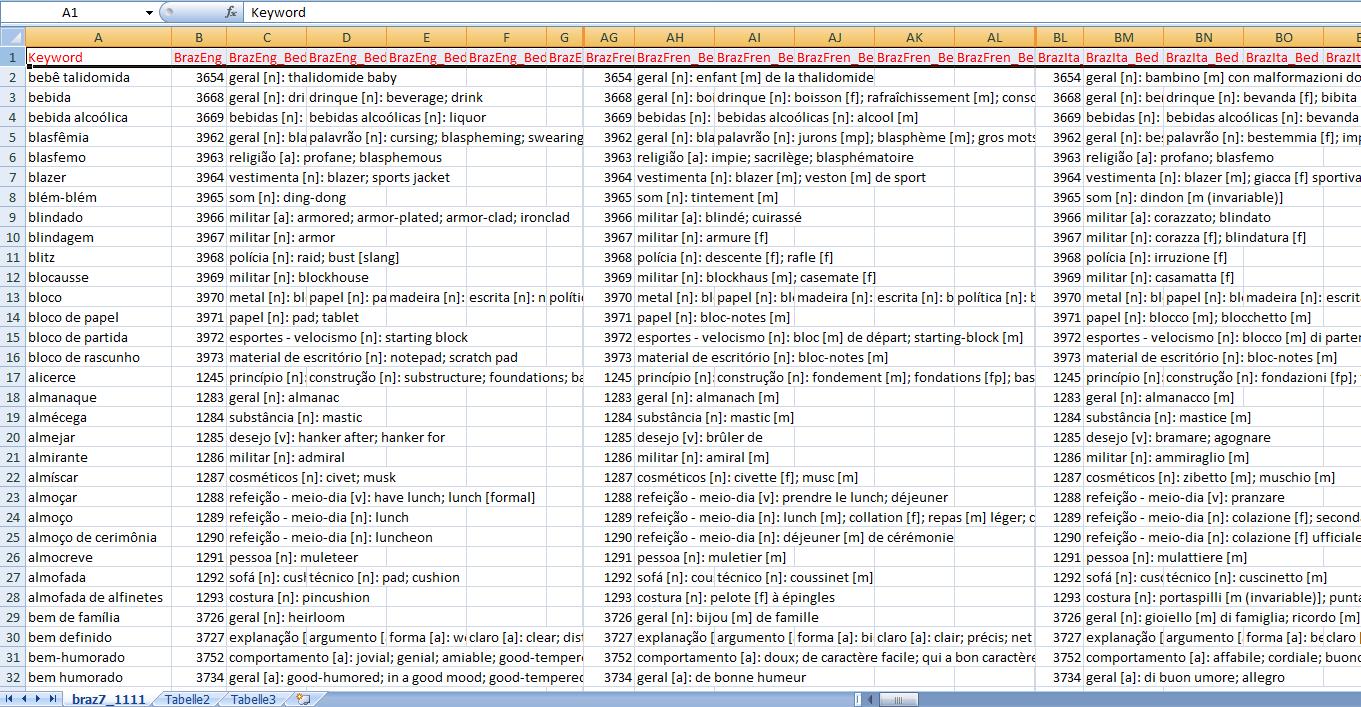Jump to first sheet tab arrow
The image size is (1361, 707).
[11, 699]
